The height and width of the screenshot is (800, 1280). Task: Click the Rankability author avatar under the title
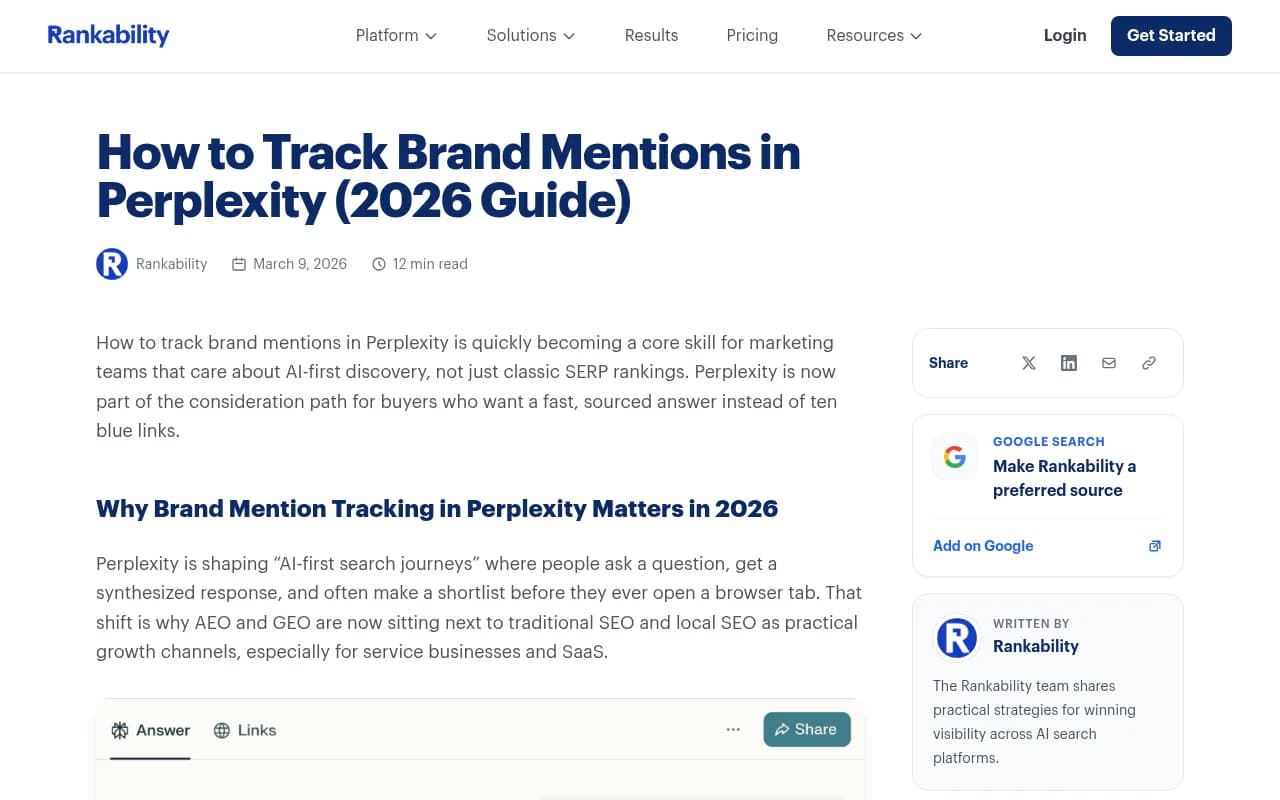pyautogui.click(x=112, y=264)
